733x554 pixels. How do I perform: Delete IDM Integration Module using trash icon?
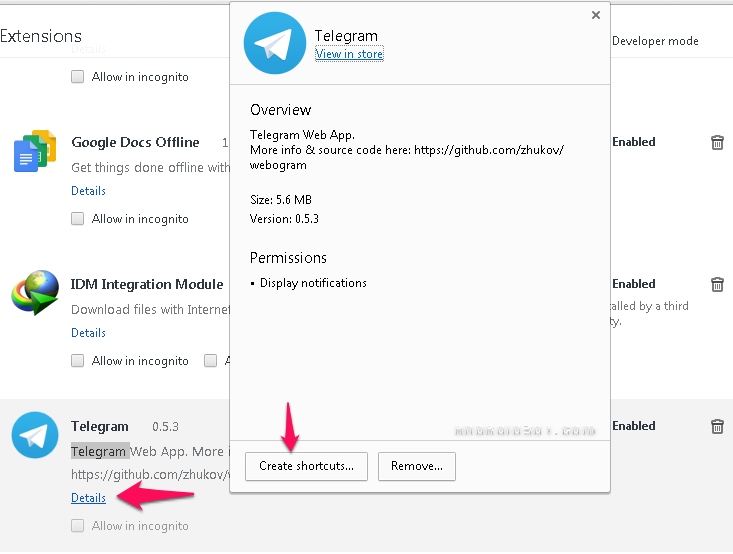(x=717, y=284)
